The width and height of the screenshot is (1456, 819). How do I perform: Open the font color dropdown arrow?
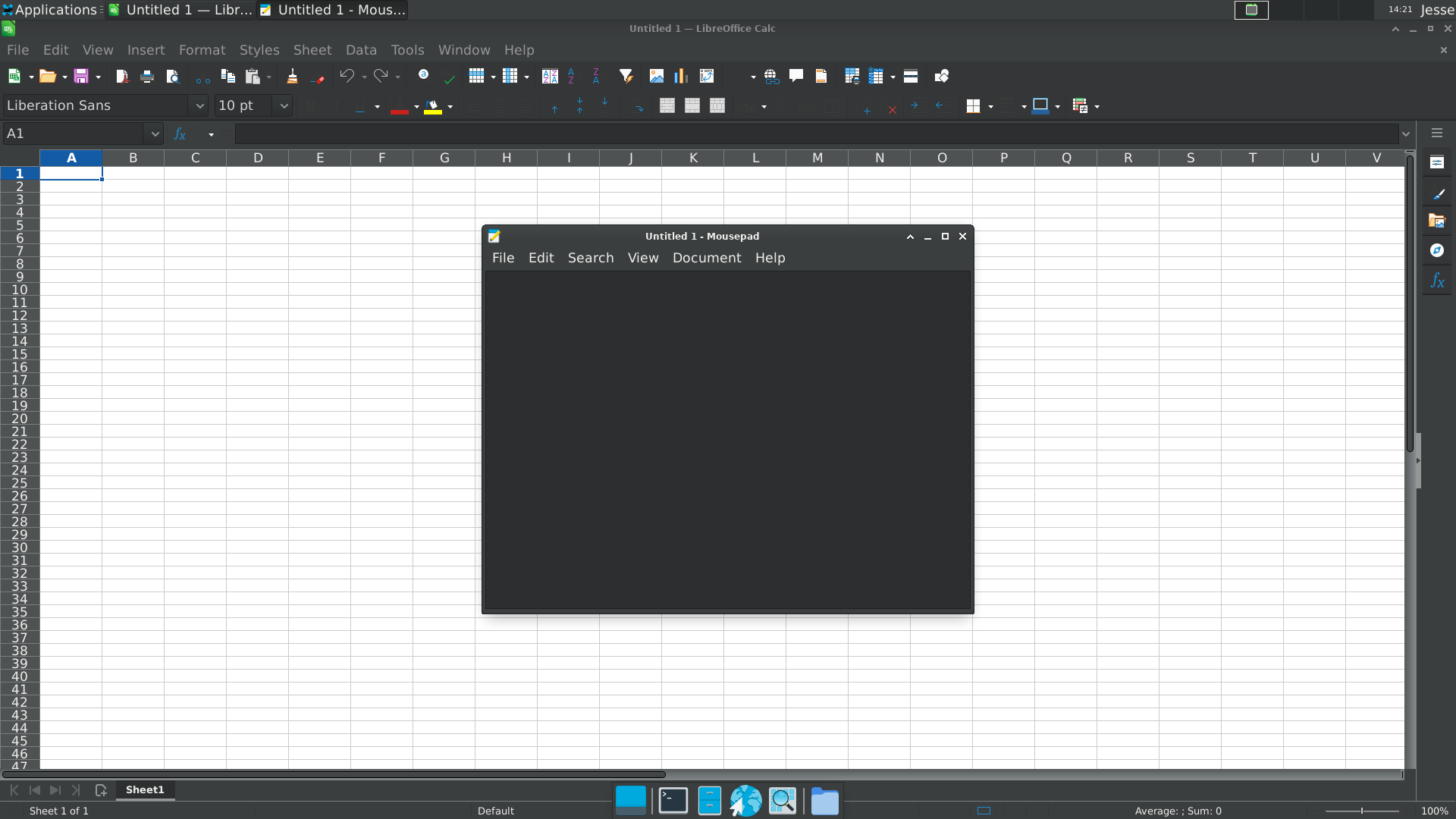coord(416,106)
